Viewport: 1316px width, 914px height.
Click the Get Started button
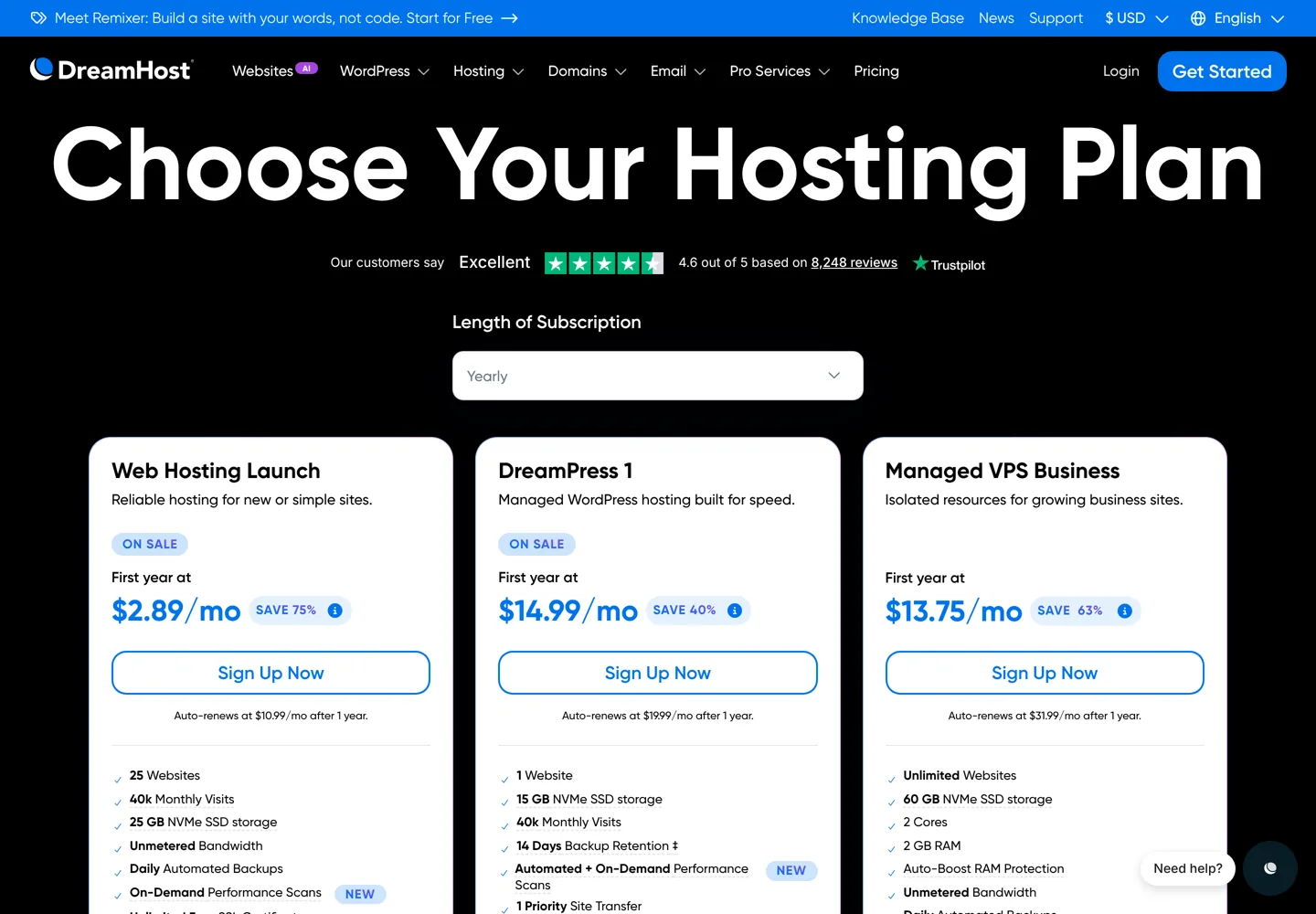pos(1222,71)
